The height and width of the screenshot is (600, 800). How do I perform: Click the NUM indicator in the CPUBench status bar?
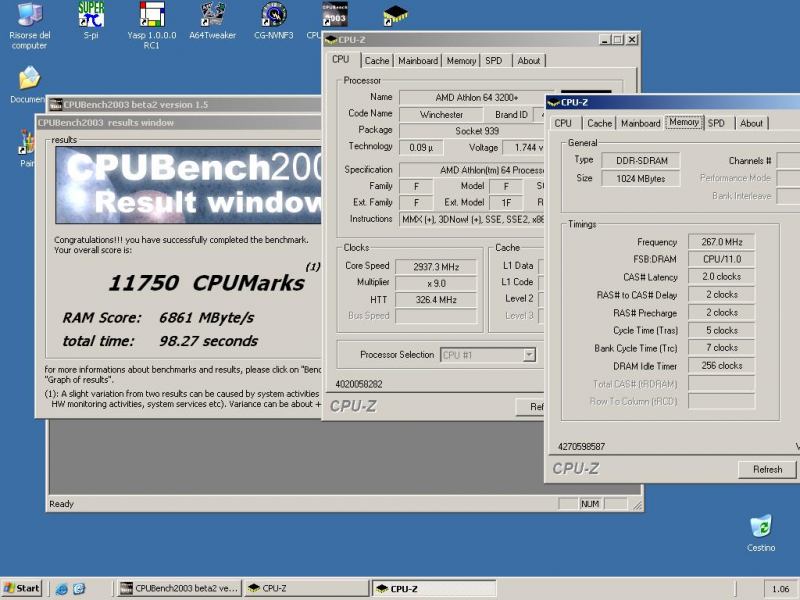[590, 504]
